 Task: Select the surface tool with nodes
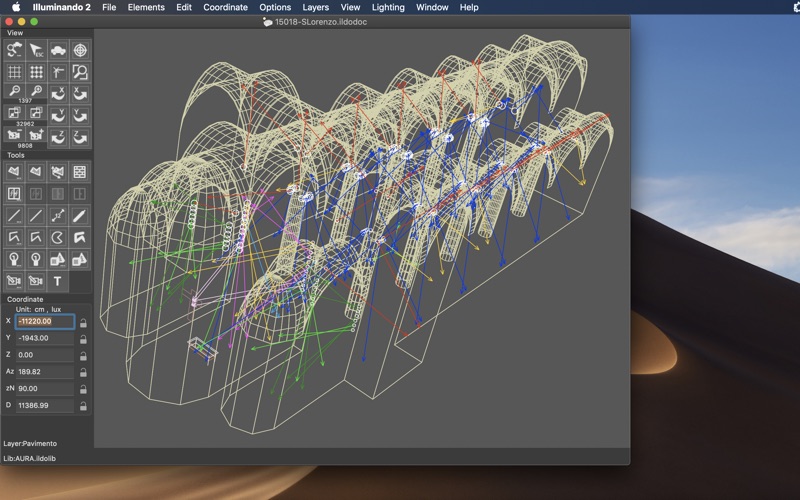pos(58,172)
